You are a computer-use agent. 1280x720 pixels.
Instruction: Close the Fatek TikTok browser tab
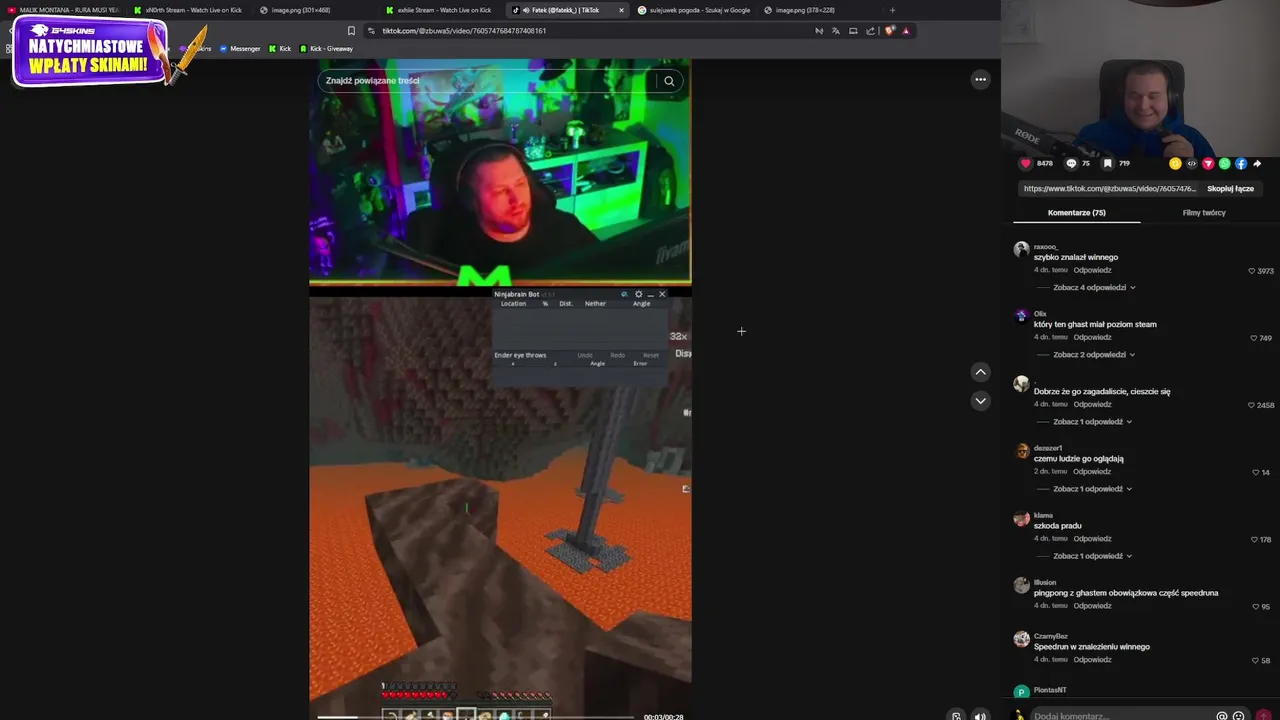[621, 10]
